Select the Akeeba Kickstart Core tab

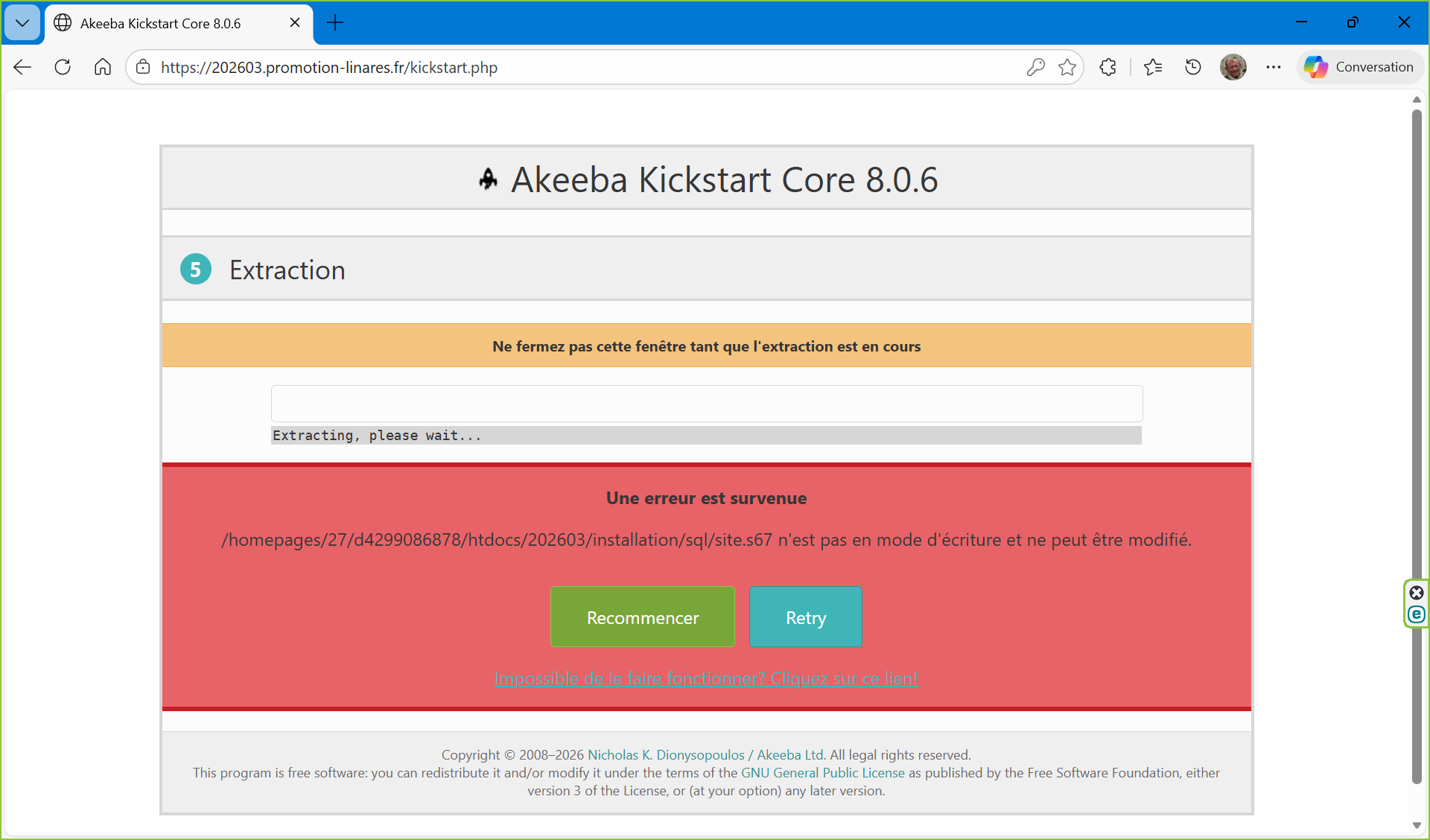coord(160,23)
